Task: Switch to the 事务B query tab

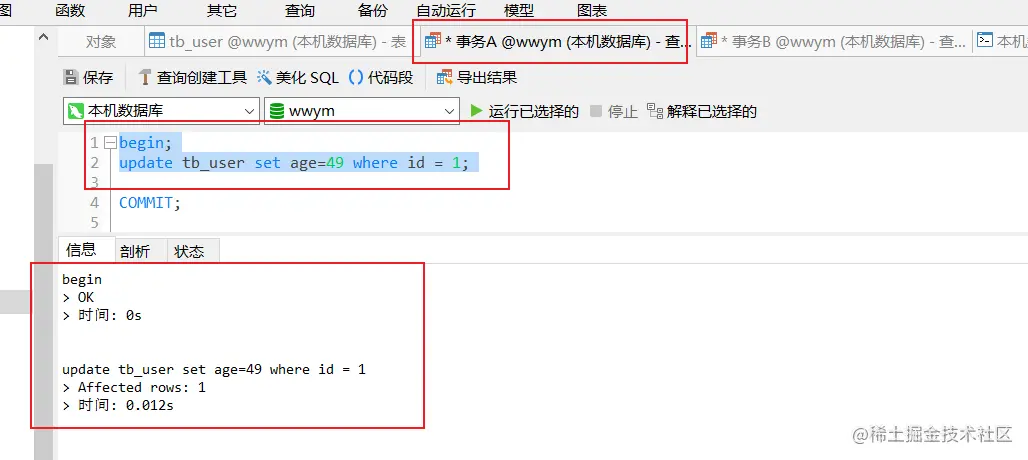Action: tap(833, 42)
